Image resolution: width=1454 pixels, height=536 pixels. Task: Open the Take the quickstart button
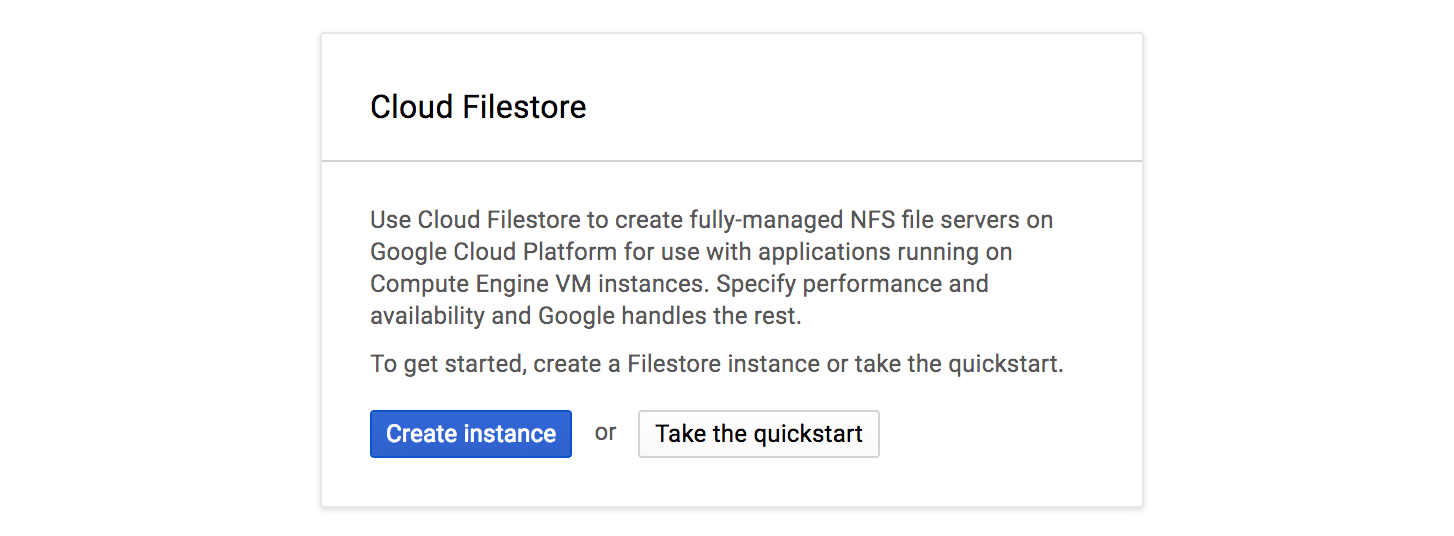[759, 434]
